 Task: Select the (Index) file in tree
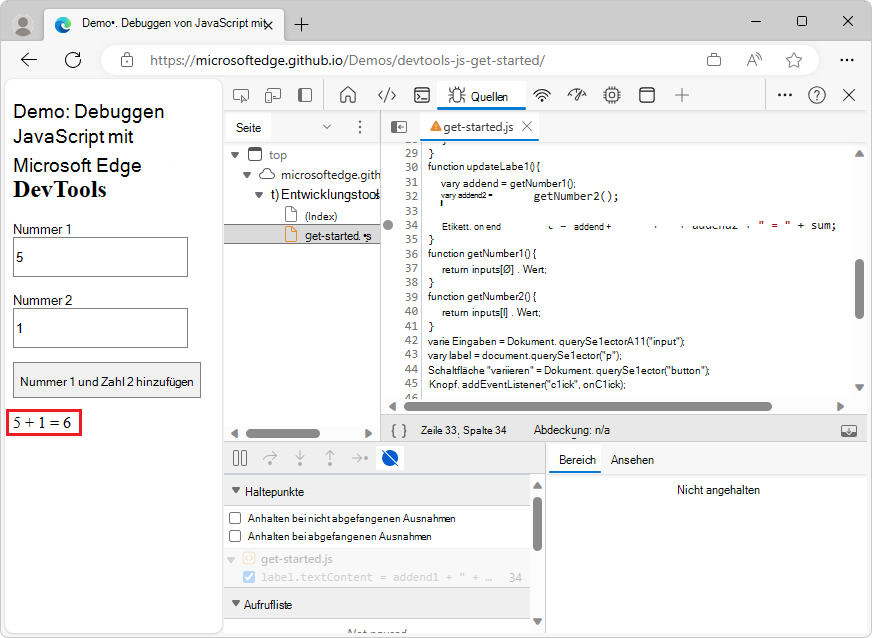(x=321, y=216)
